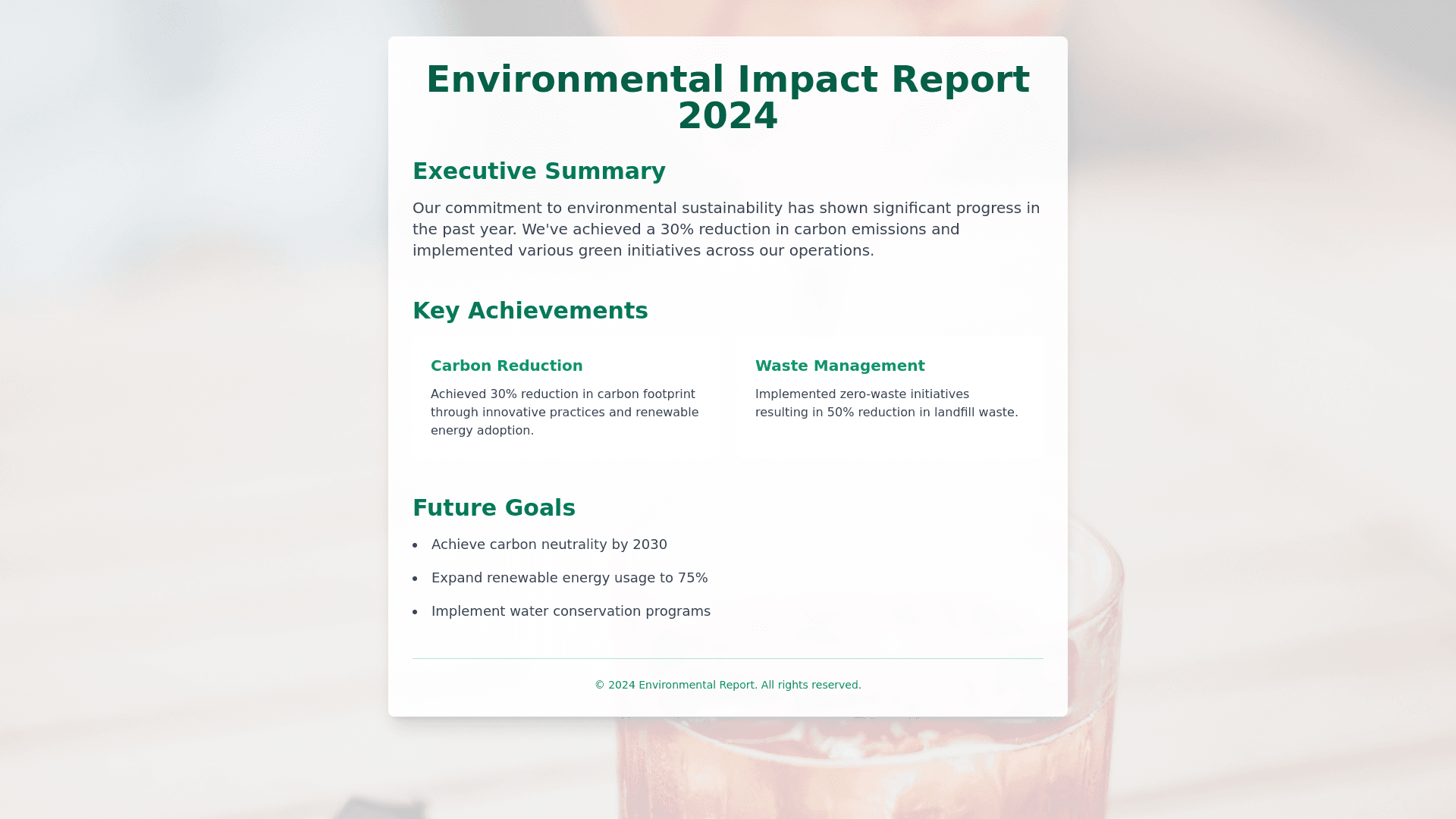Click the Carbon Reduction card description
The image size is (1456, 819).
[x=564, y=413]
